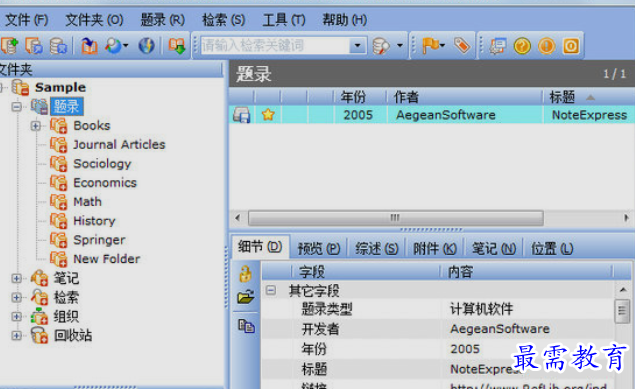The image size is (635, 389).
Task: Expand the 笔记 tree node
Action: pos(17,278)
